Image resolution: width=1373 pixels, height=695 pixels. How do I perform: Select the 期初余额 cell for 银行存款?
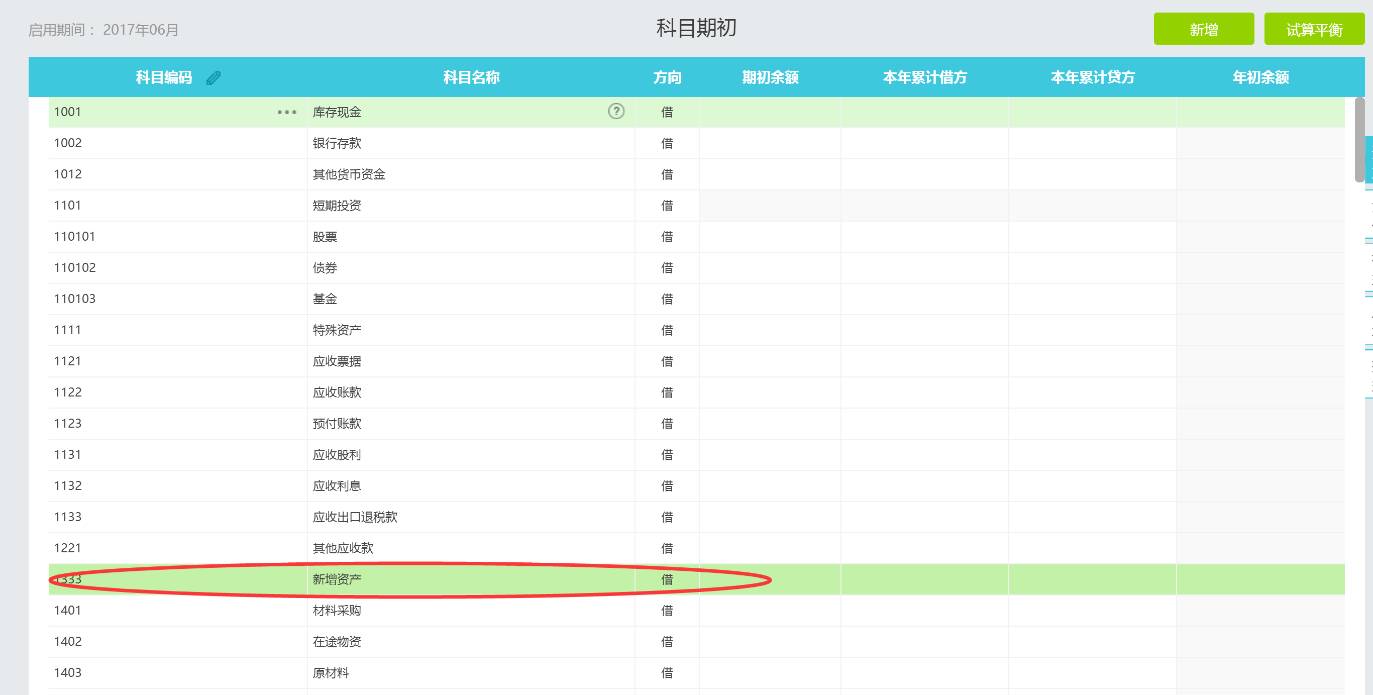point(769,143)
